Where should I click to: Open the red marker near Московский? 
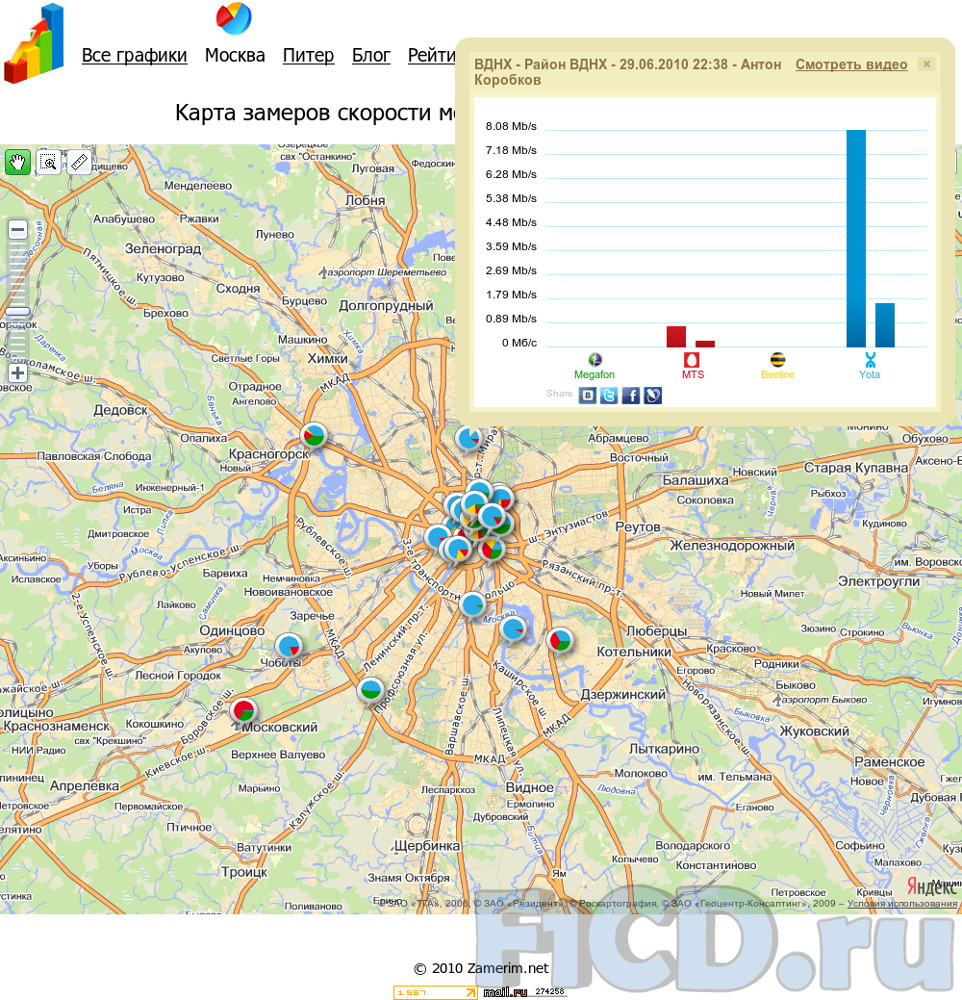244,710
